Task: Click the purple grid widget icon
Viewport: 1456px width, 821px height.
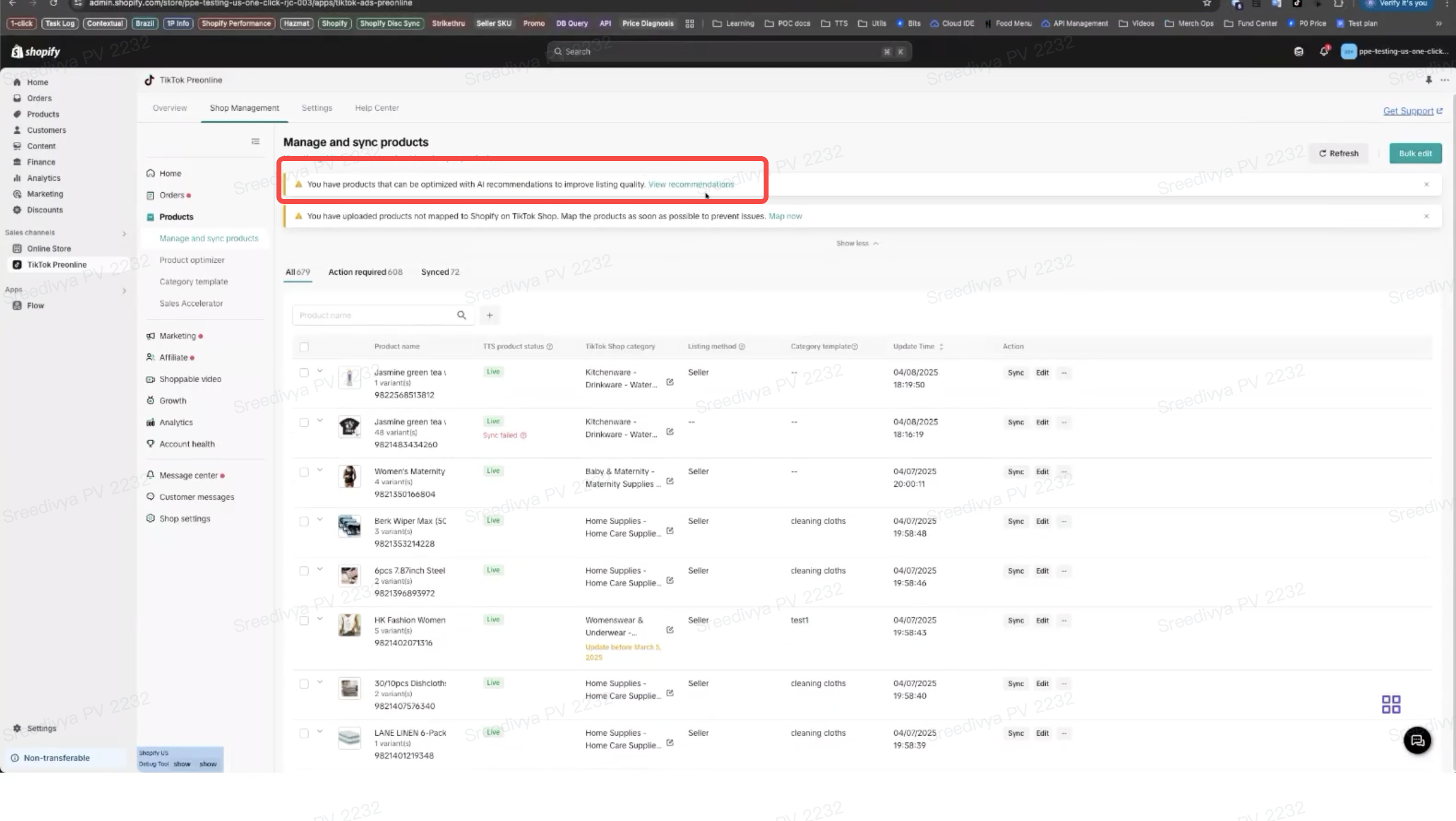Action: [1391, 704]
